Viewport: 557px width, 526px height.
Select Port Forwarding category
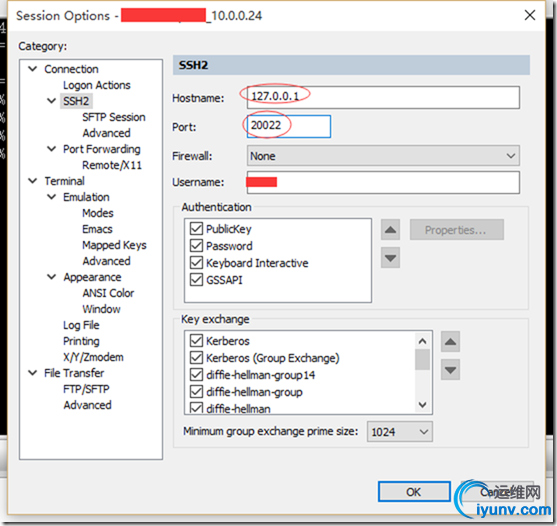pyautogui.click(x=102, y=149)
